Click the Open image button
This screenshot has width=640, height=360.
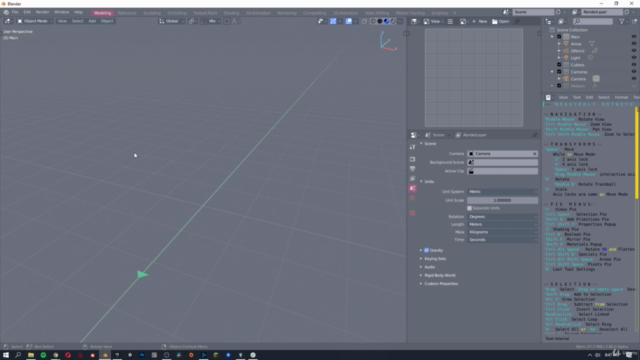501,21
